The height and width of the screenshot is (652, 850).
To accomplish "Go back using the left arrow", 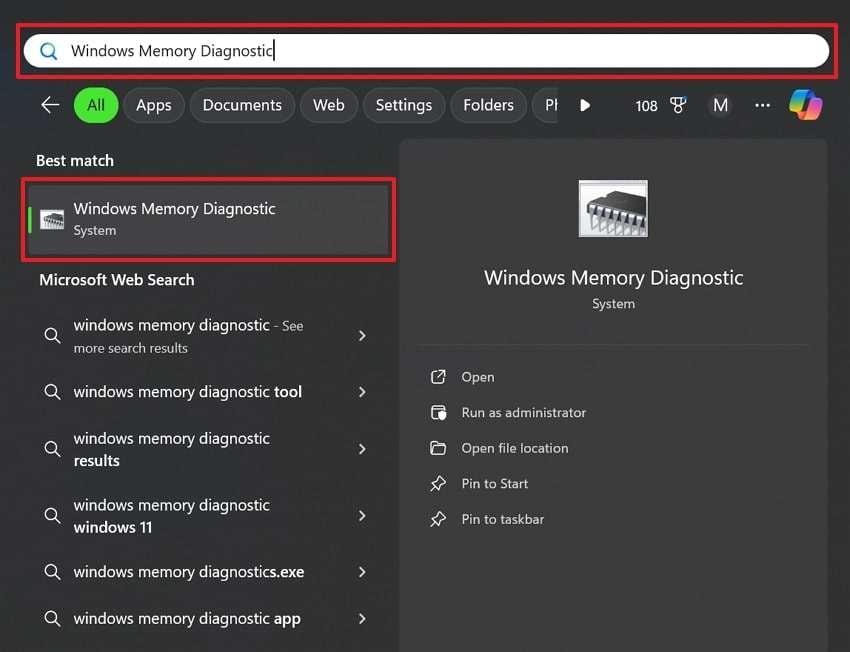I will point(50,105).
